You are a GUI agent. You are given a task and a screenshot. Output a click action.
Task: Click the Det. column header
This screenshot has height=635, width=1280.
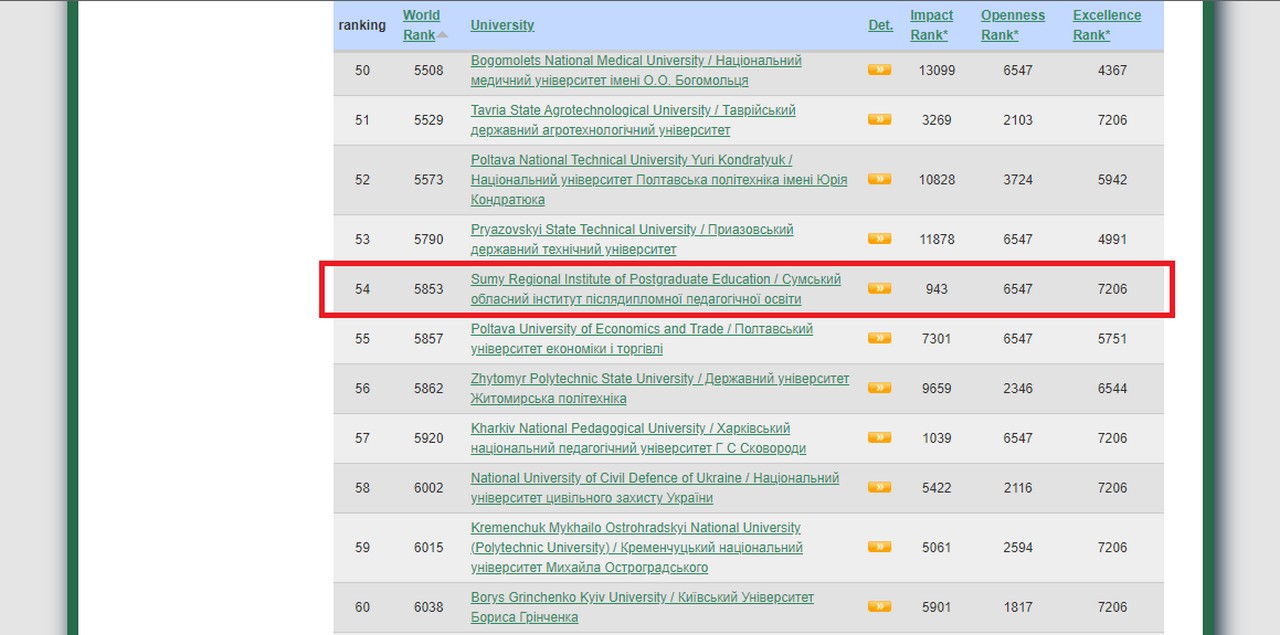(881, 25)
